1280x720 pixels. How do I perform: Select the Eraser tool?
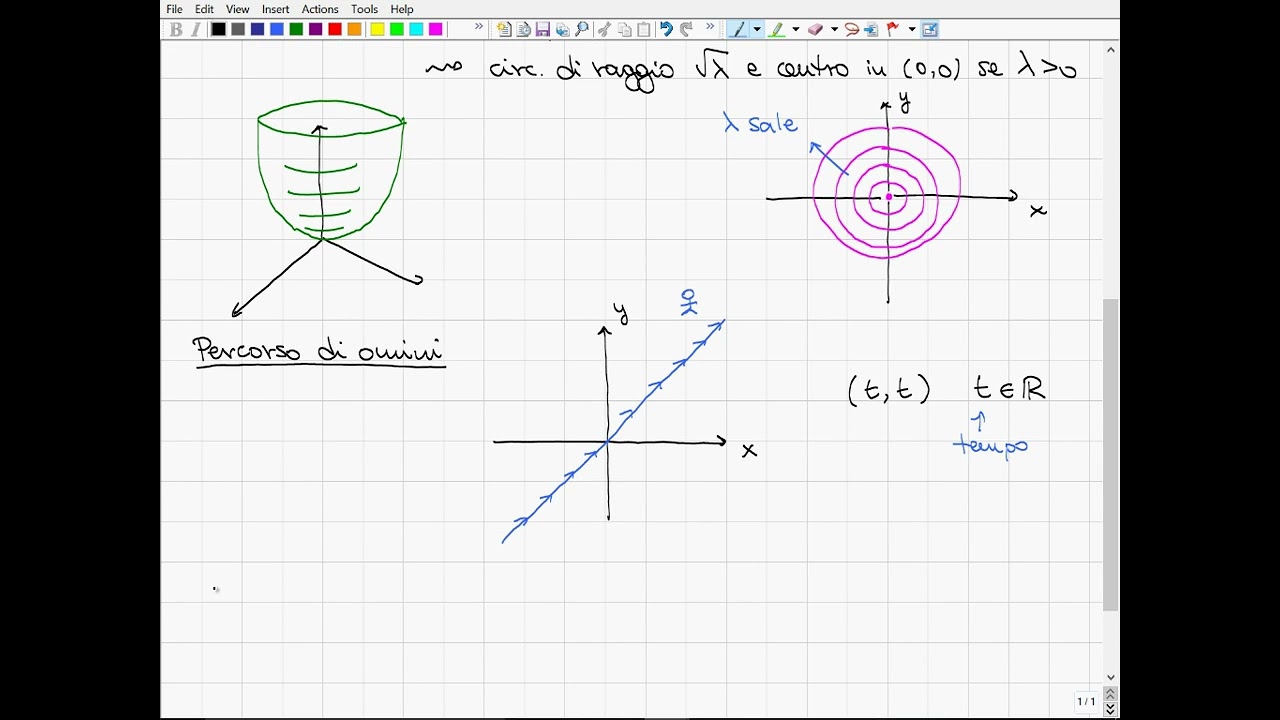815,30
